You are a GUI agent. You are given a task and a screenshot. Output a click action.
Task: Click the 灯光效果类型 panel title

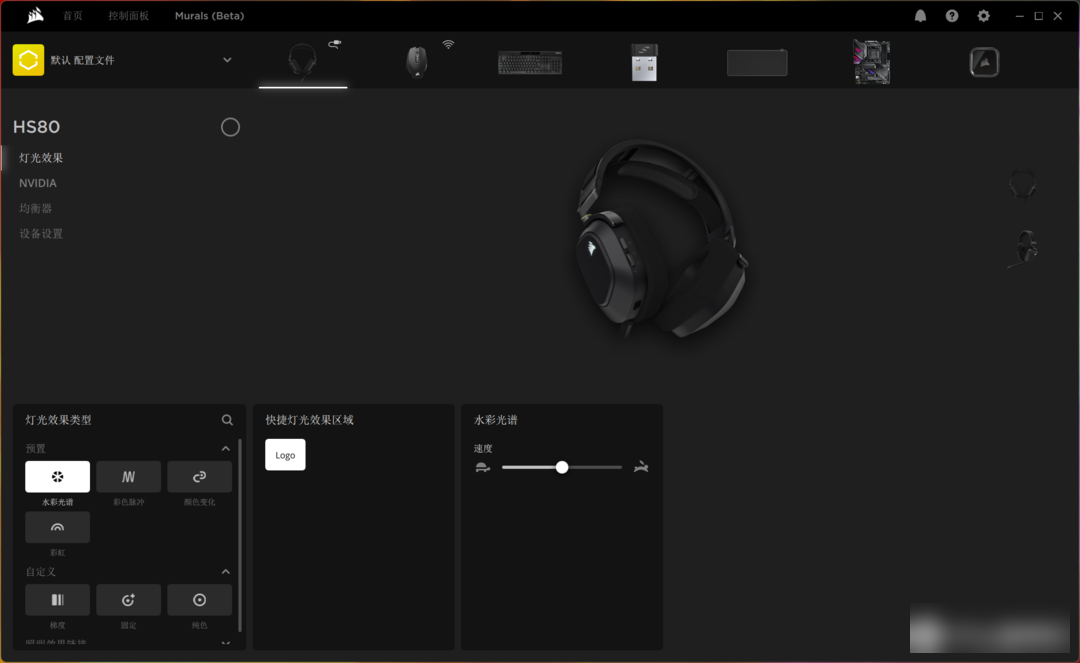pos(59,420)
